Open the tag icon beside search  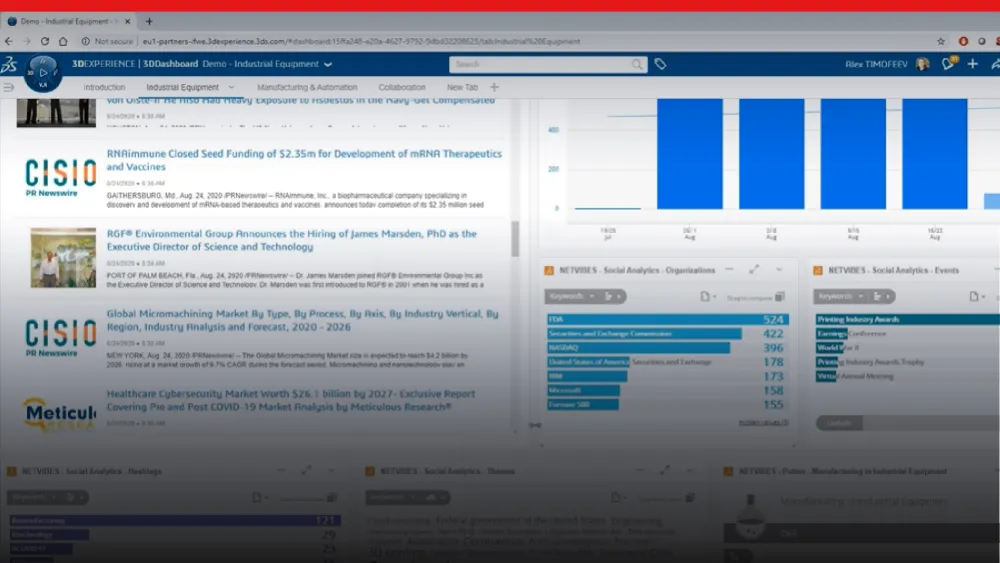(x=661, y=64)
